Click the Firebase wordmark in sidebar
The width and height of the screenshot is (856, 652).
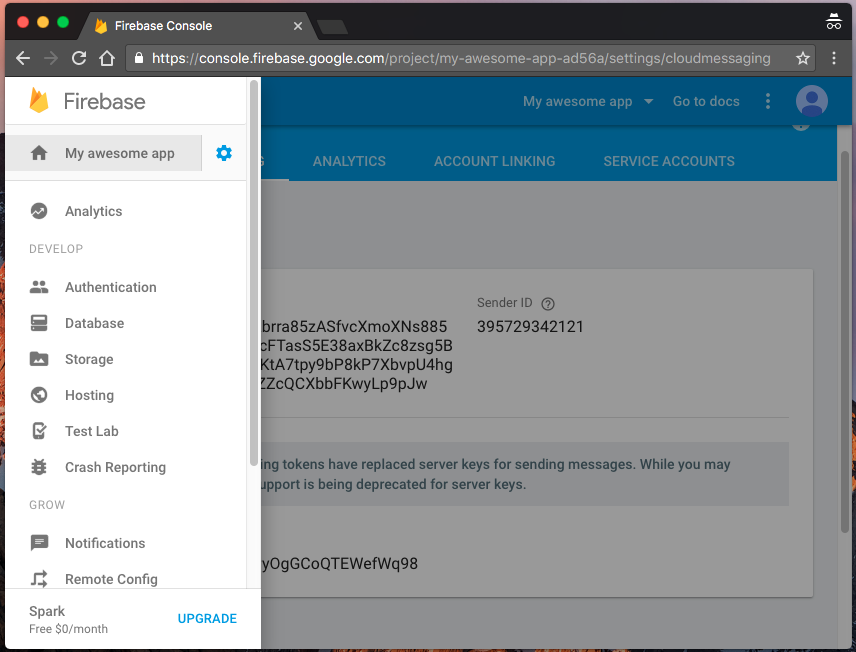click(104, 102)
